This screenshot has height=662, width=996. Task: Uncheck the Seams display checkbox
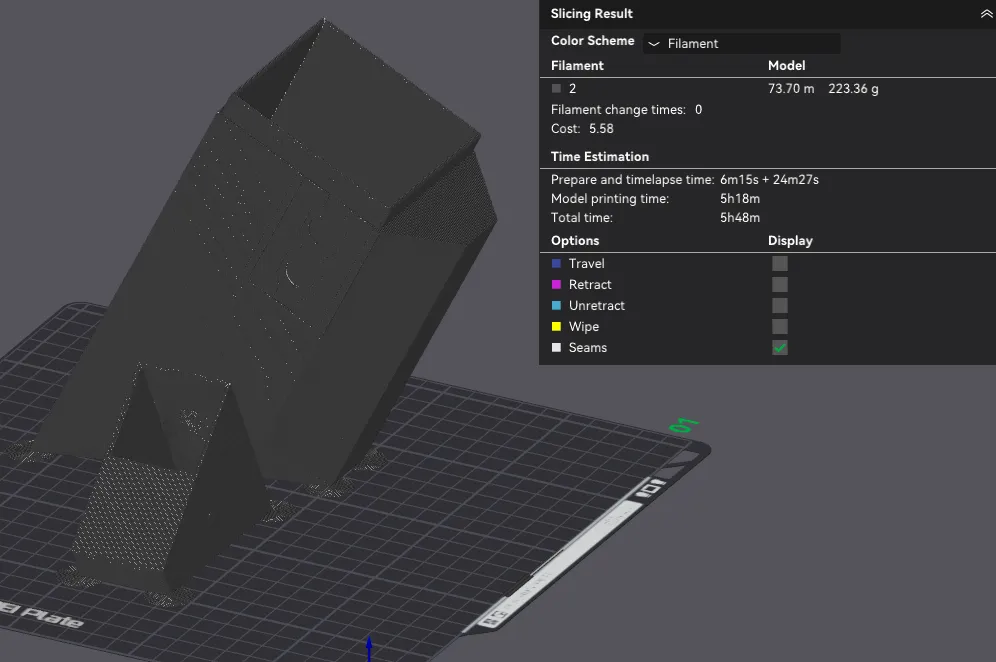click(779, 348)
